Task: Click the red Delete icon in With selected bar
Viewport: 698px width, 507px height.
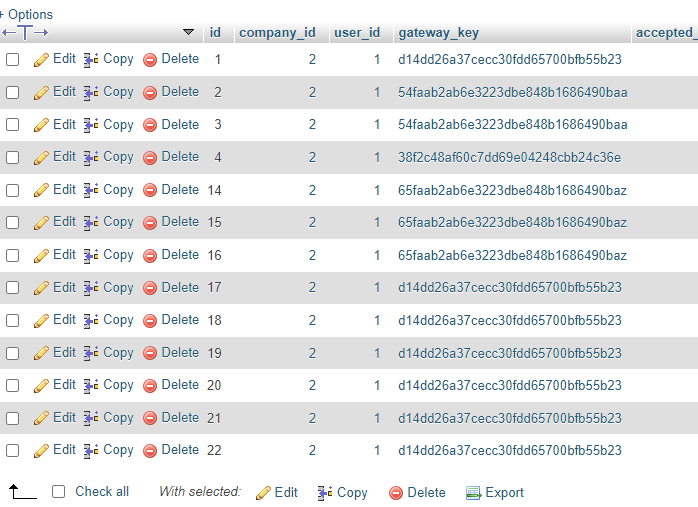Action: tap(396, 493)
